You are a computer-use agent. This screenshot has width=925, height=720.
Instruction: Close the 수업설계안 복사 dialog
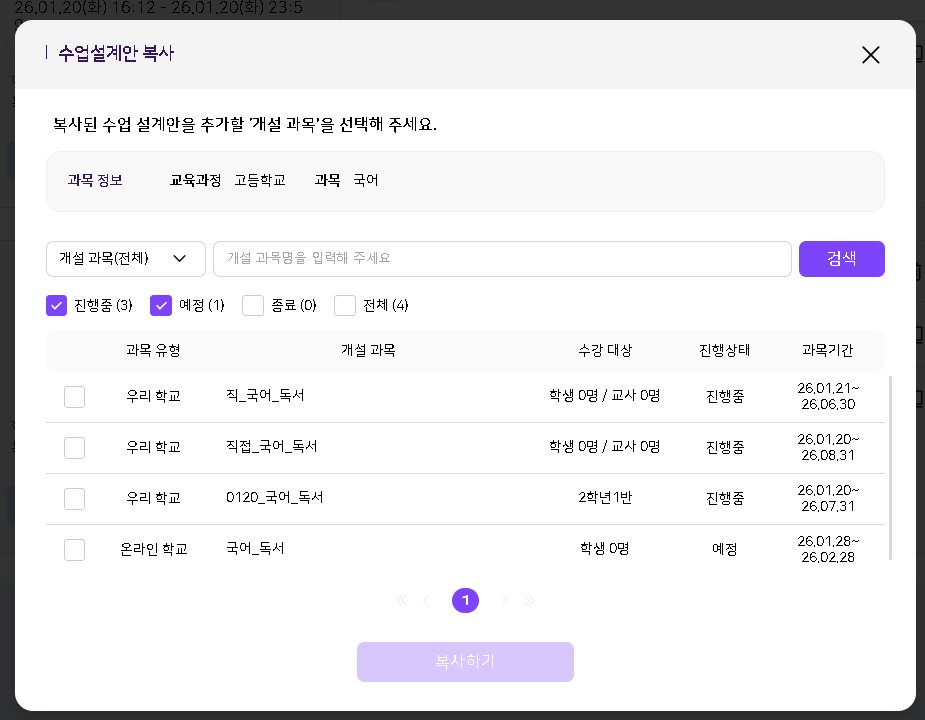pos(870,55)
